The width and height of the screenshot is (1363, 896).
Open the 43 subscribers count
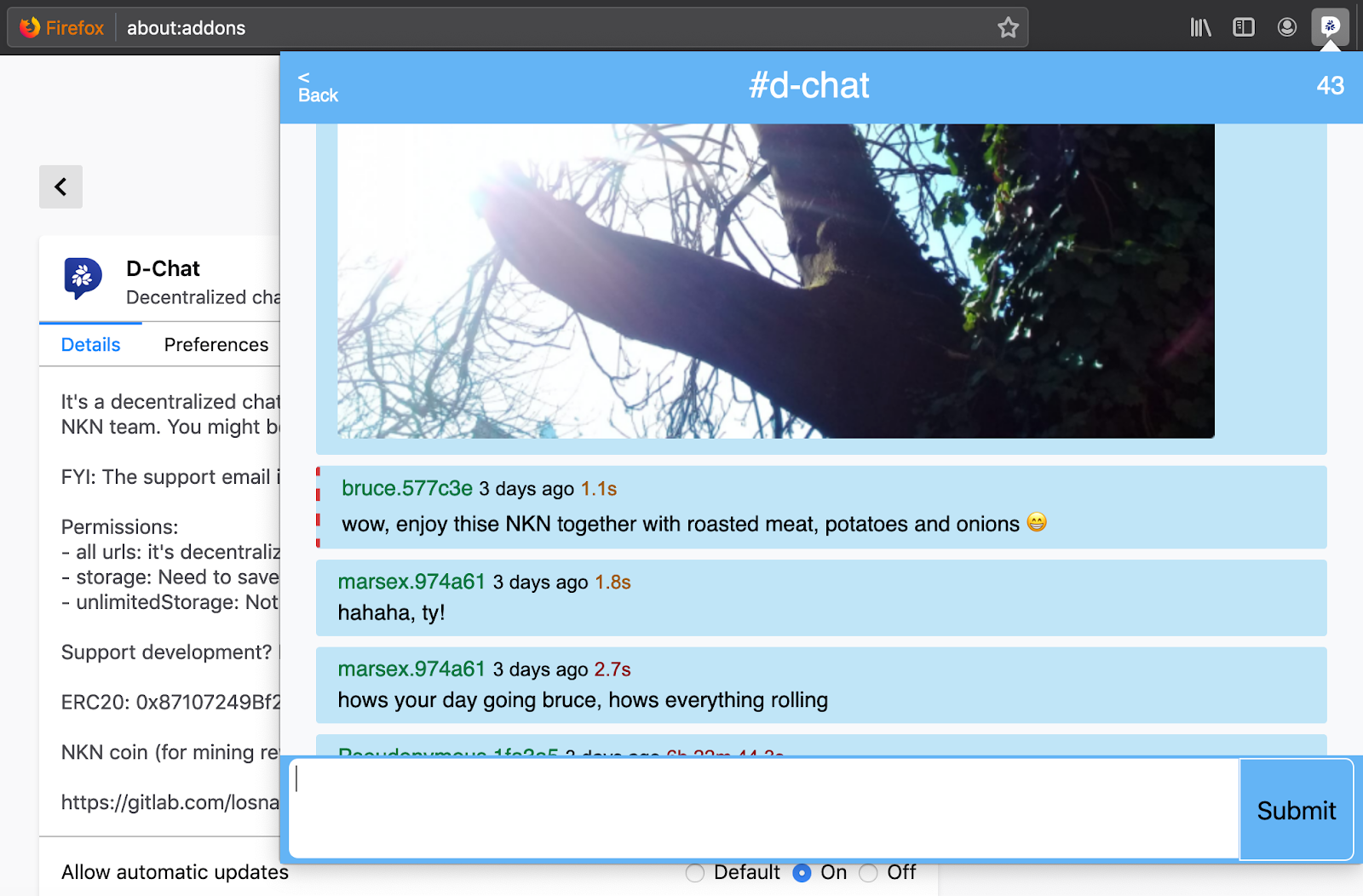pyautogui.click(x=1330, y=85)
